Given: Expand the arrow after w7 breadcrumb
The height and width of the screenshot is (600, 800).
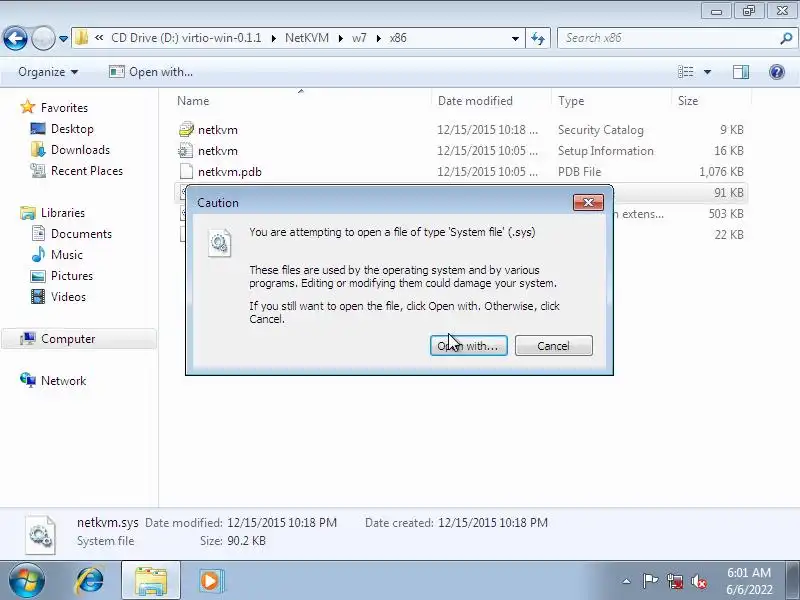Looking at the screenshot, I should [x=379, y=38].
